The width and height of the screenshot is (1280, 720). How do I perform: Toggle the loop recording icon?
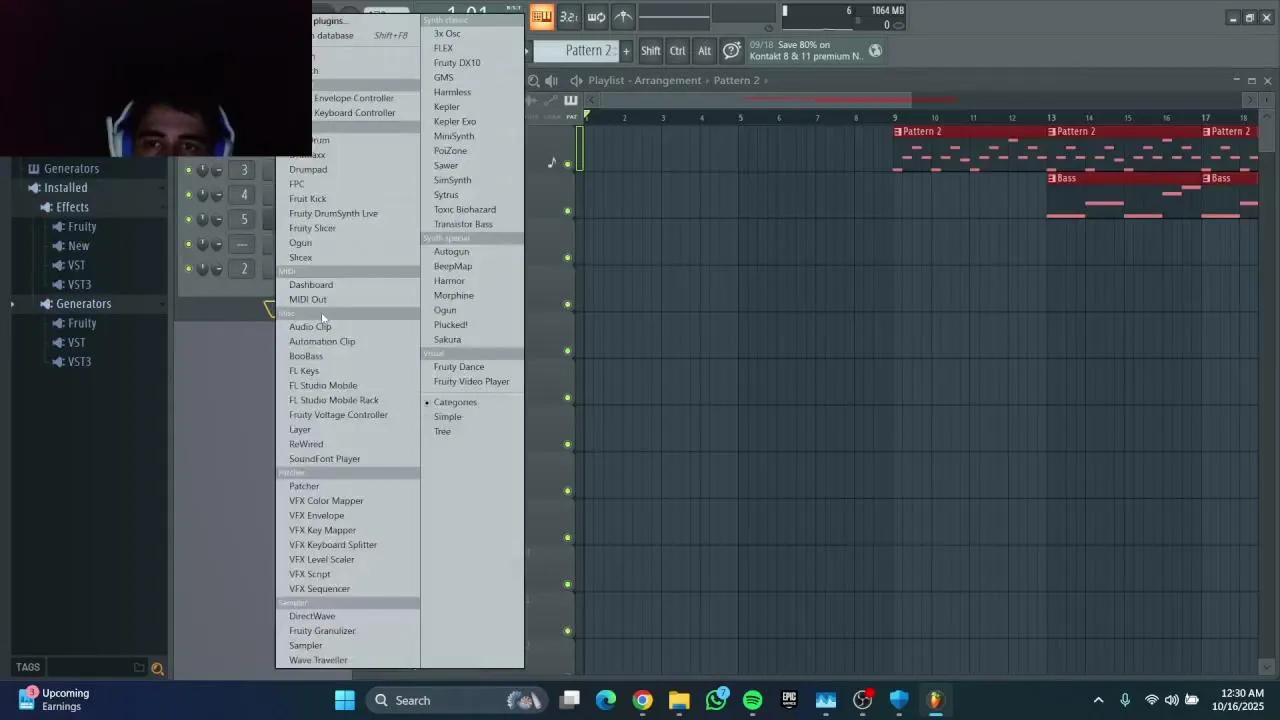tap(596, 16)
